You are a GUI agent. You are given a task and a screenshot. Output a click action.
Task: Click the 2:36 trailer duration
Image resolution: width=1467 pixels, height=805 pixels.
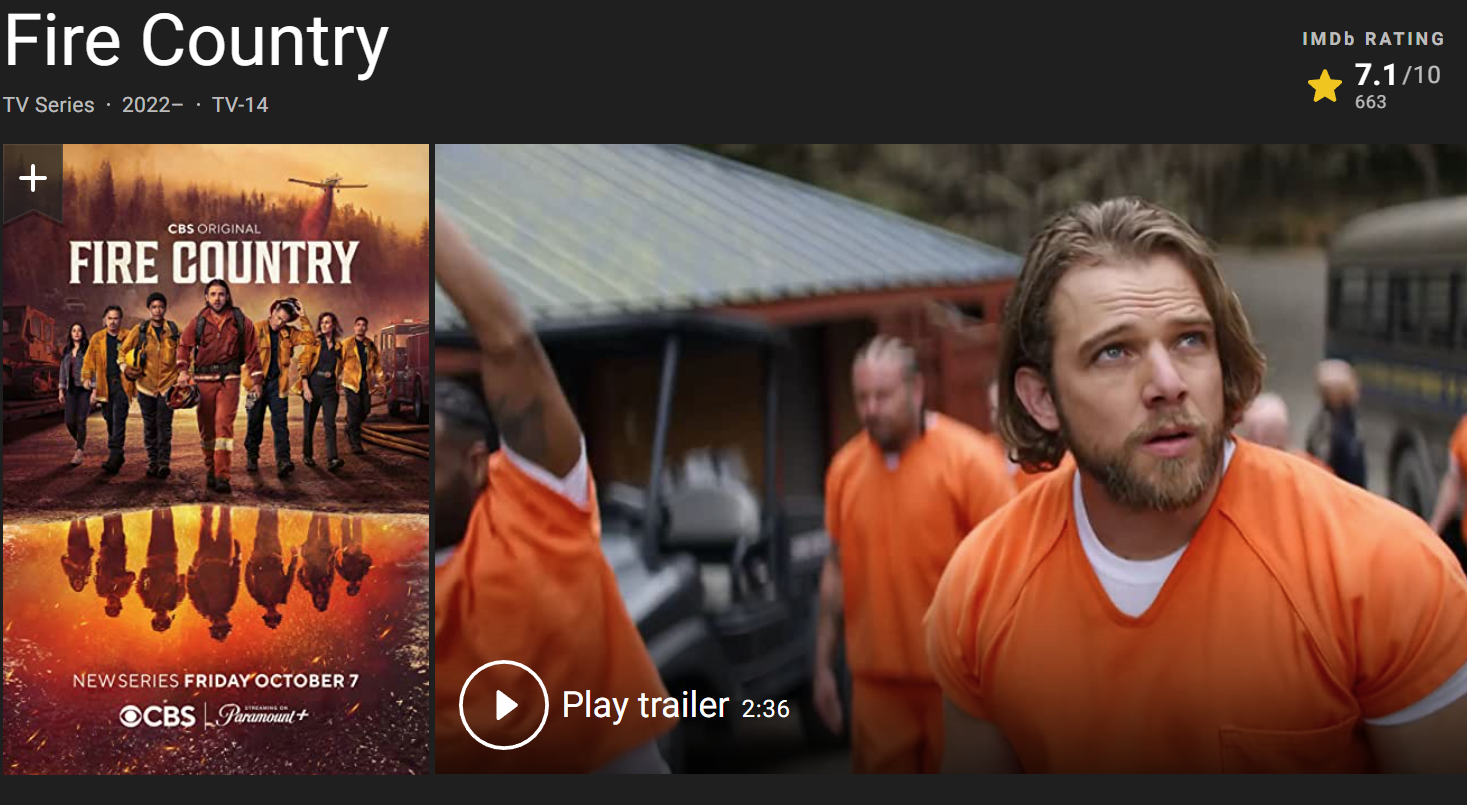[766, 709]
